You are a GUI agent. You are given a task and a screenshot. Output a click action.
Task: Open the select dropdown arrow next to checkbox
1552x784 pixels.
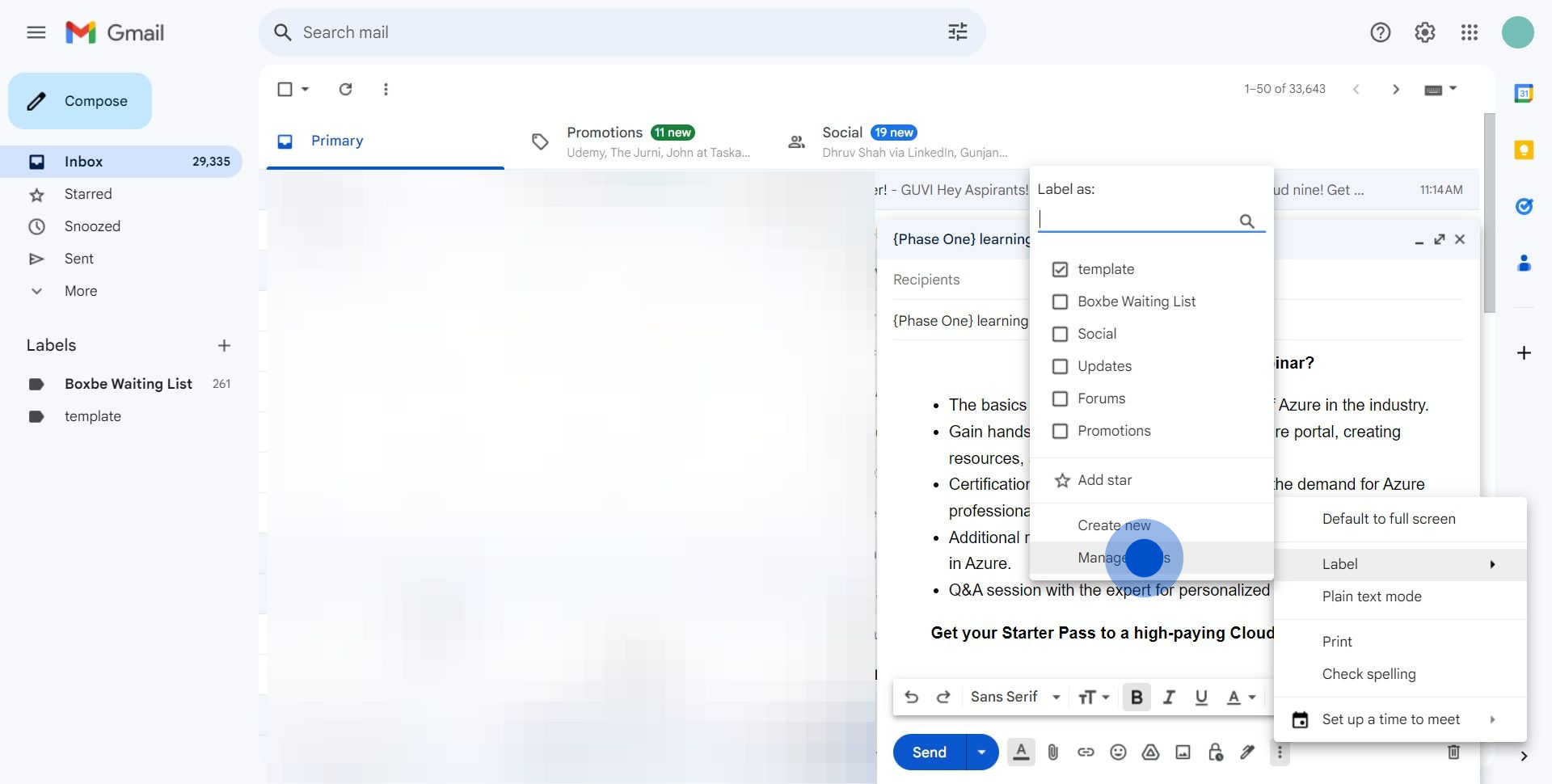pos(305,89)
